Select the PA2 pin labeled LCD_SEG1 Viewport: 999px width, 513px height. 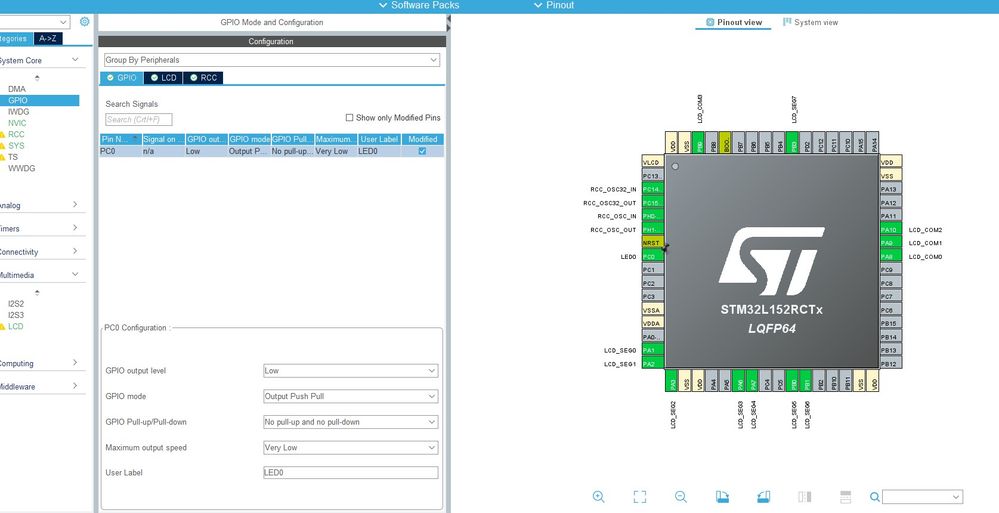click(x=652, y=364)
